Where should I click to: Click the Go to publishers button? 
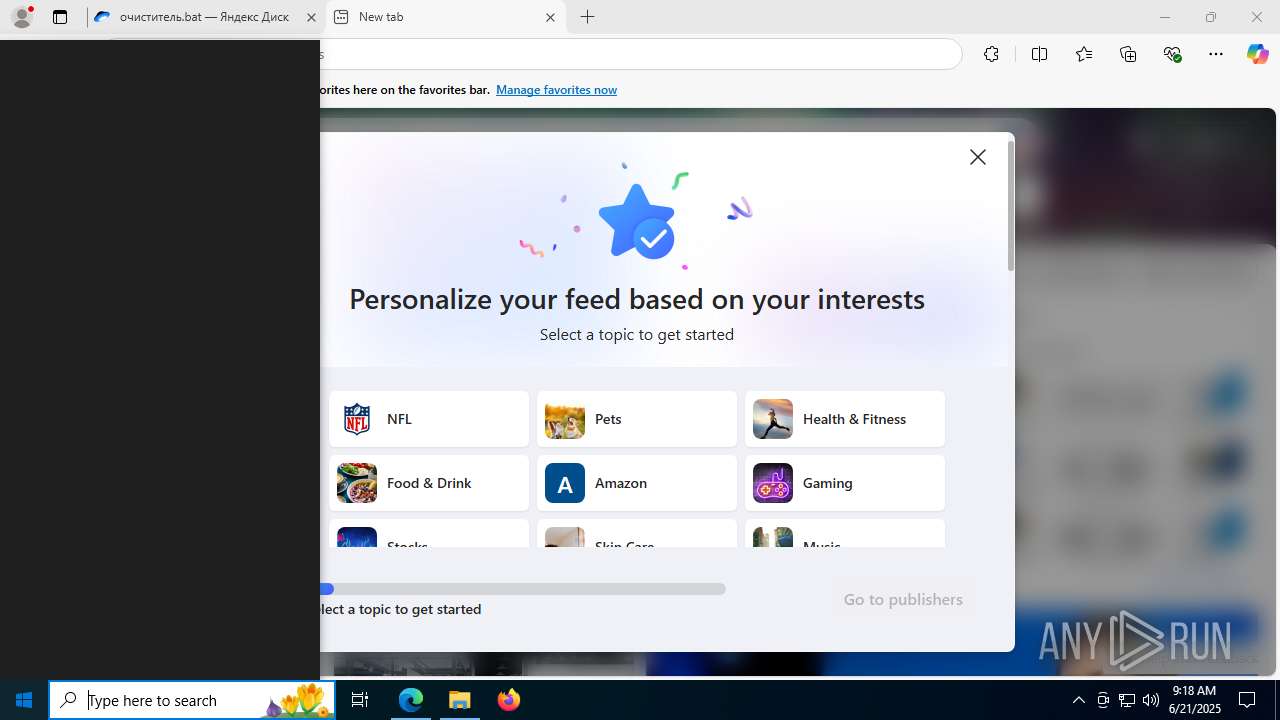click(x=903, y=599)
